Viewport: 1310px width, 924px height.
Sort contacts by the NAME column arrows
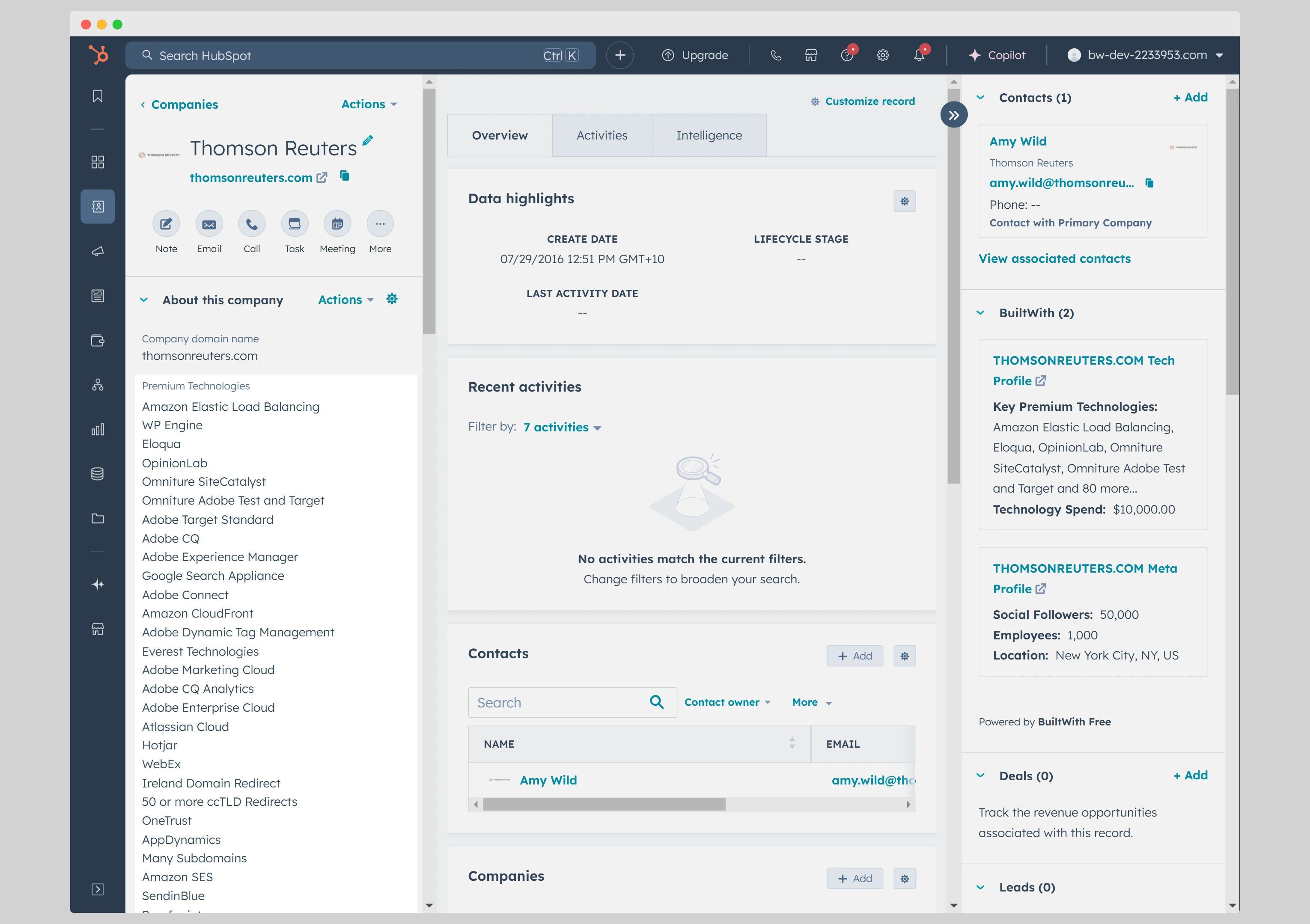[792, 743]
